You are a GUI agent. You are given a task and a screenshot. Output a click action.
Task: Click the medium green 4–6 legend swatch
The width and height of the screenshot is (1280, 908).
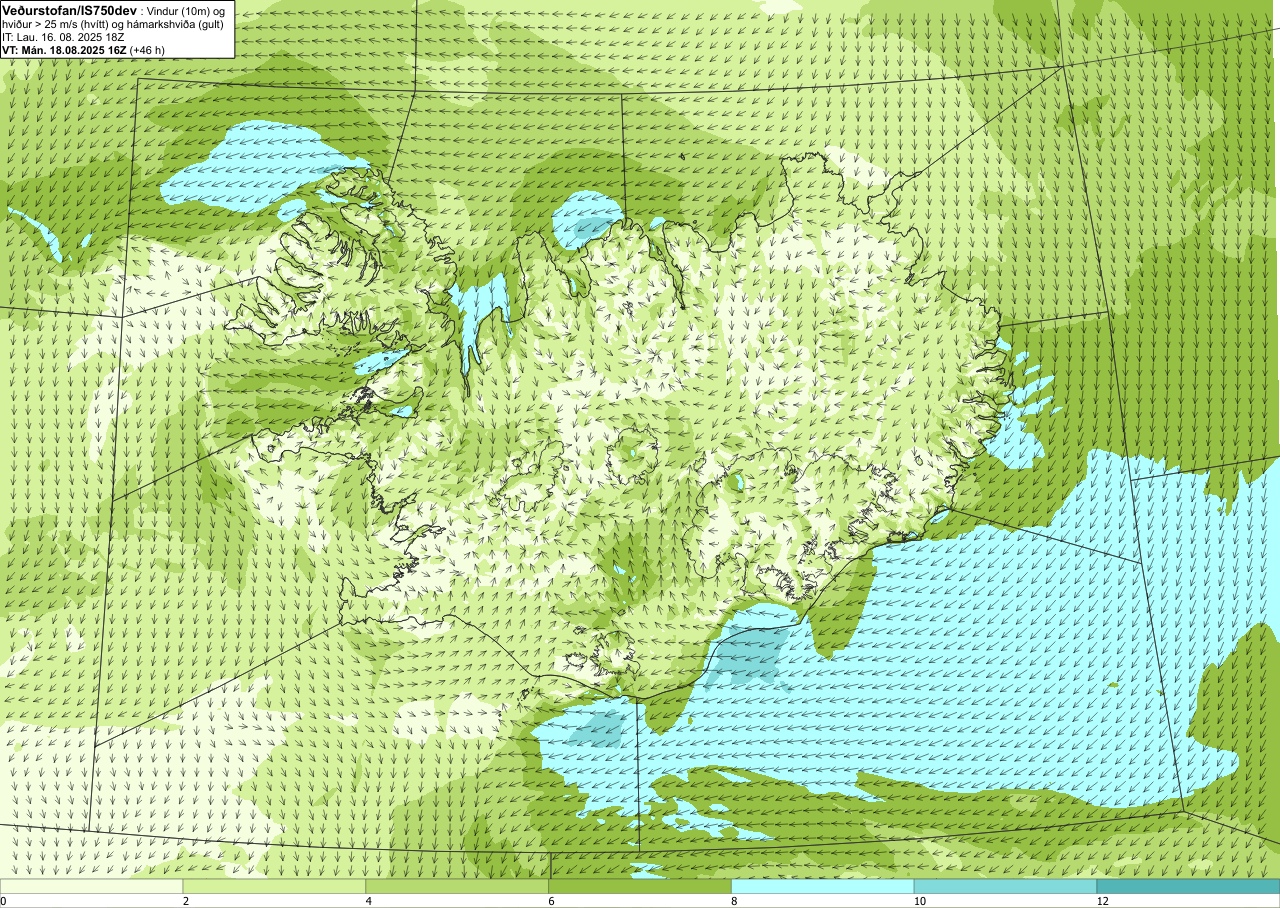457,886
